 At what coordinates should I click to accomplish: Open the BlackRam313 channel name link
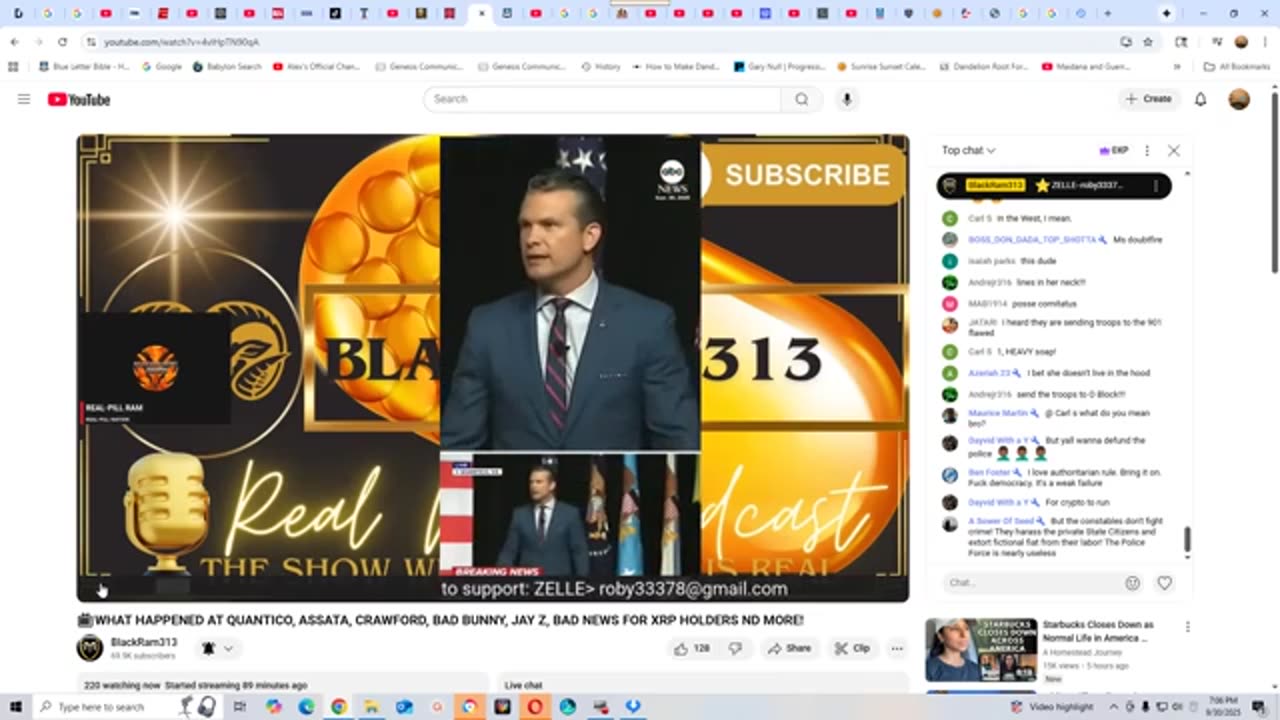pyautogui.click(x=144, y=642)
